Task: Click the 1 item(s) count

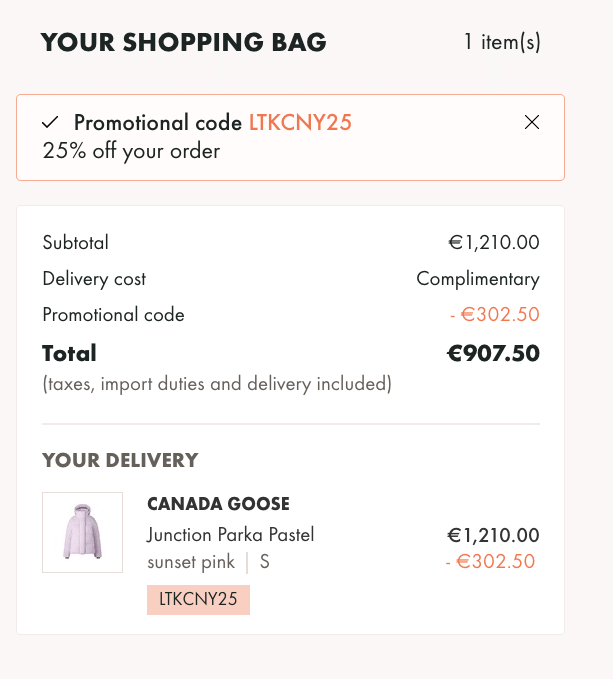Action: pos(502,42)
